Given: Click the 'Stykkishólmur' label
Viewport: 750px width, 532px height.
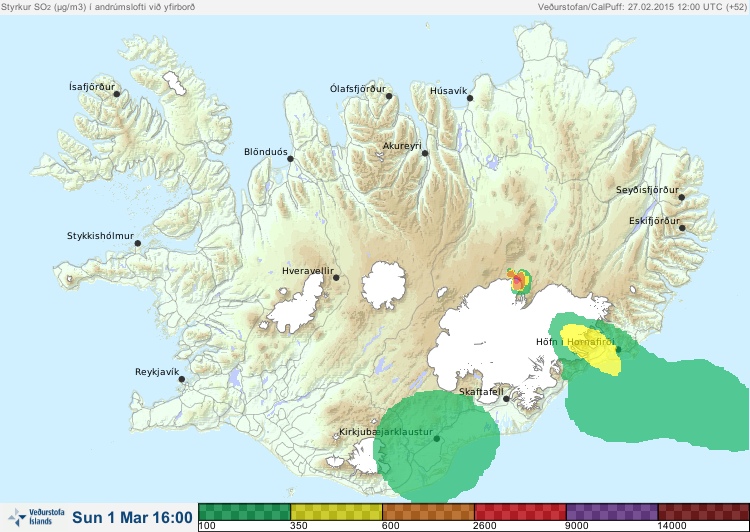Looking at the screenshot, I should pos(100,236).
